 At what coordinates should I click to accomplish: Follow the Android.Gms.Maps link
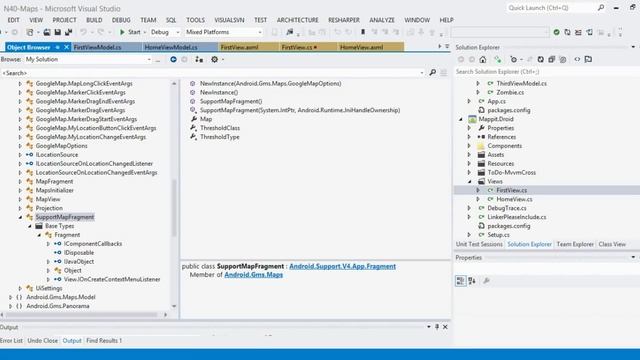253,275
